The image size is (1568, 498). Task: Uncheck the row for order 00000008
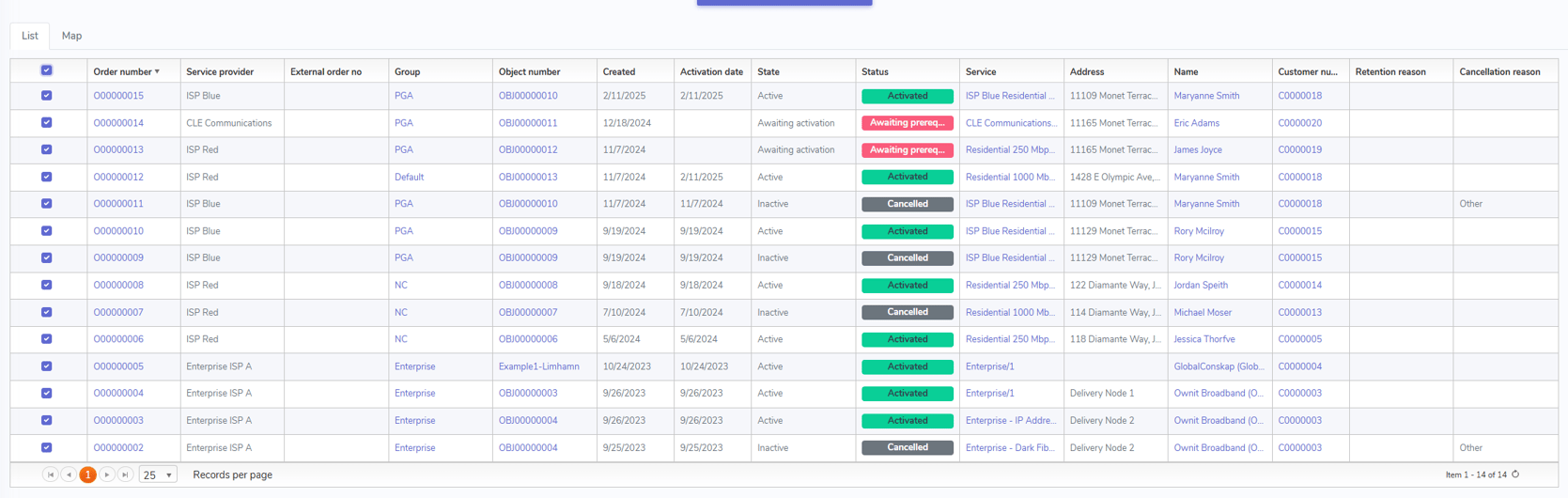point(47,285)
